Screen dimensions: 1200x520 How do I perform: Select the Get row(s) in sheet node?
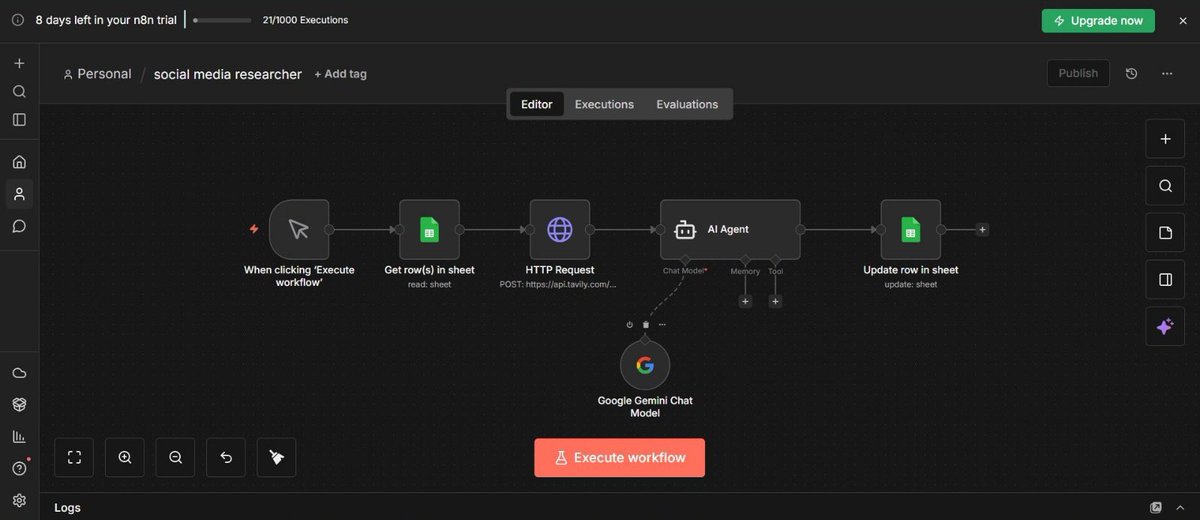pos(429,229)
